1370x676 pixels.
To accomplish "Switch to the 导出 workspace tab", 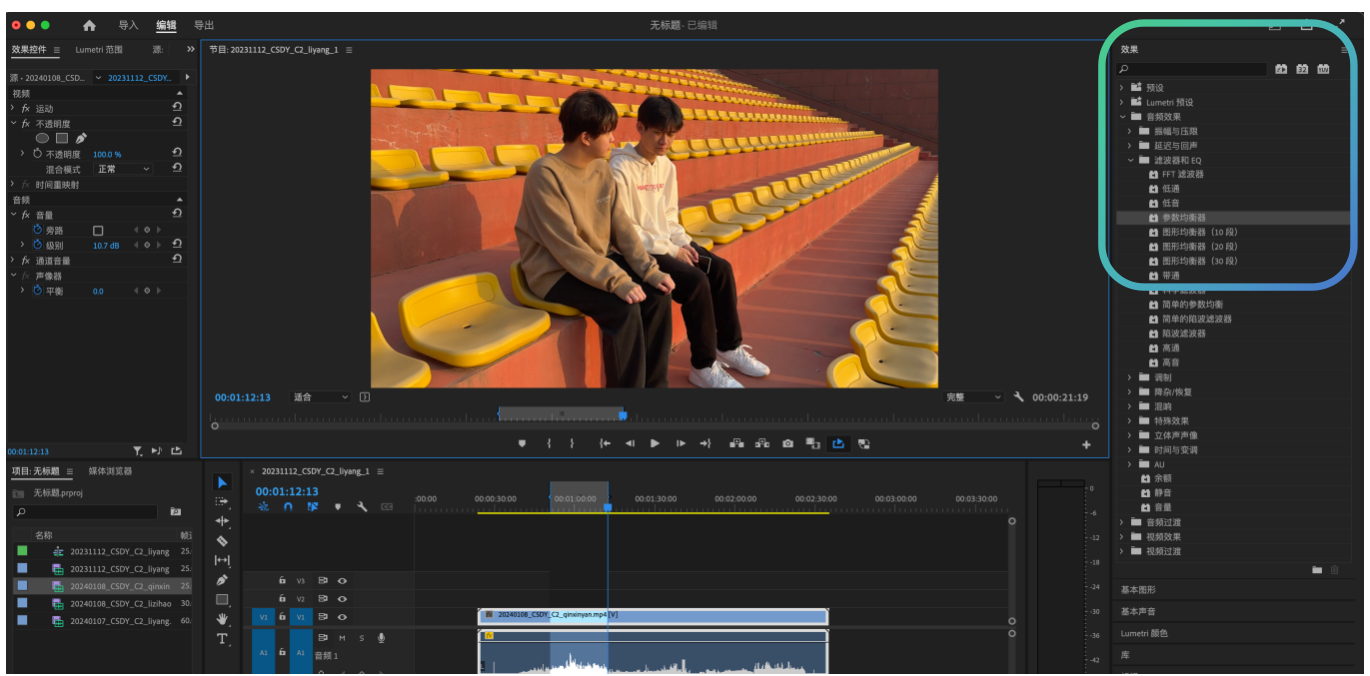I will [x=203, y=25].
